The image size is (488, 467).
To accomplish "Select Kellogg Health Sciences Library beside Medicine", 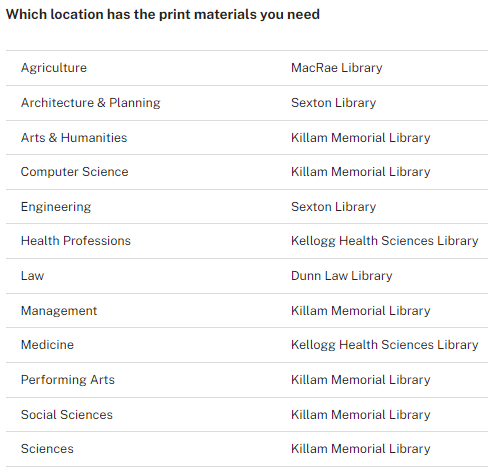I will tap(385, 345).
